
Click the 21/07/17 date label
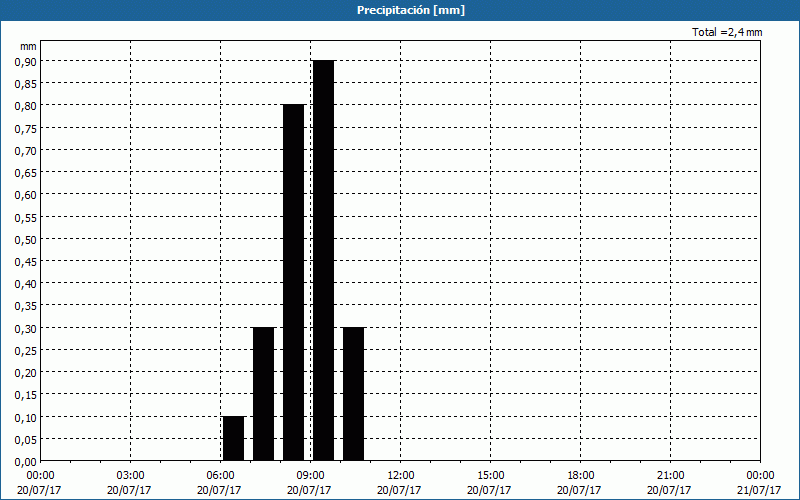tap(759, 490)
